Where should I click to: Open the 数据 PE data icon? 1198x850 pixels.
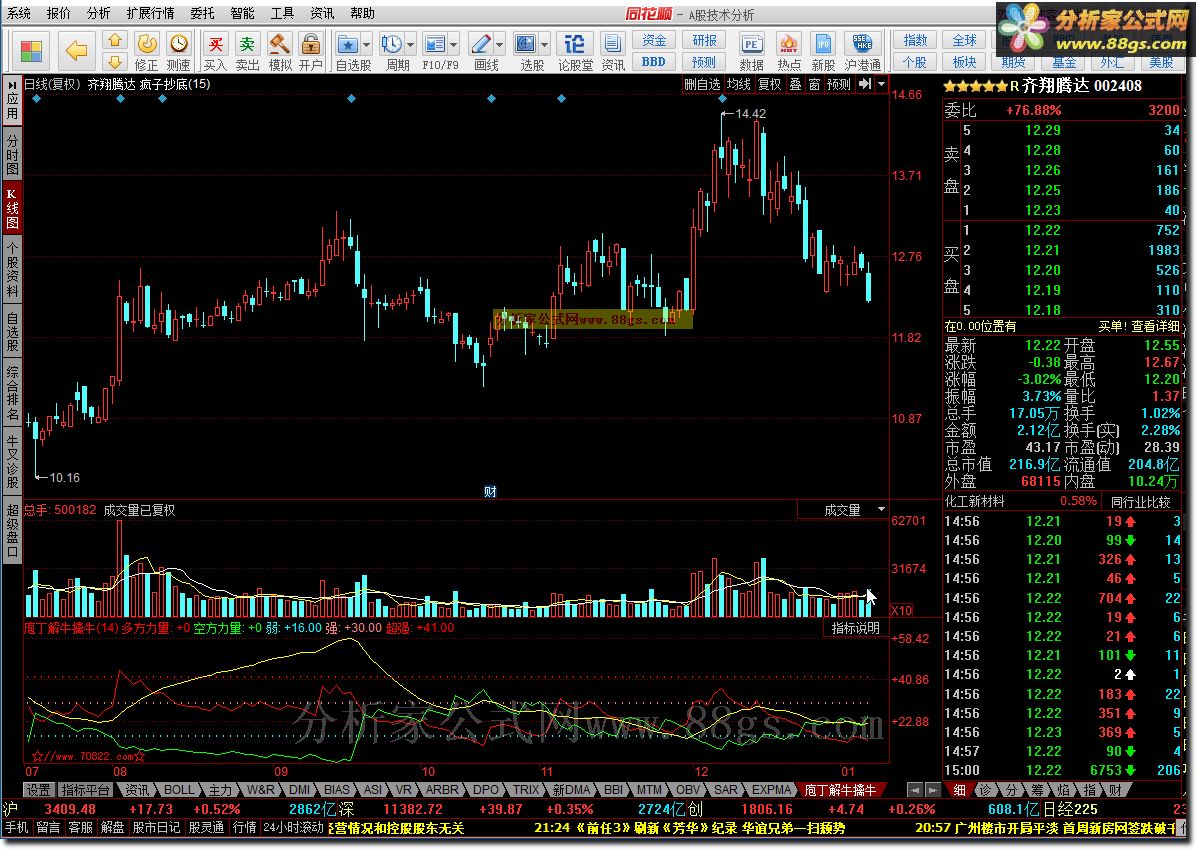(x=752, y=51)
